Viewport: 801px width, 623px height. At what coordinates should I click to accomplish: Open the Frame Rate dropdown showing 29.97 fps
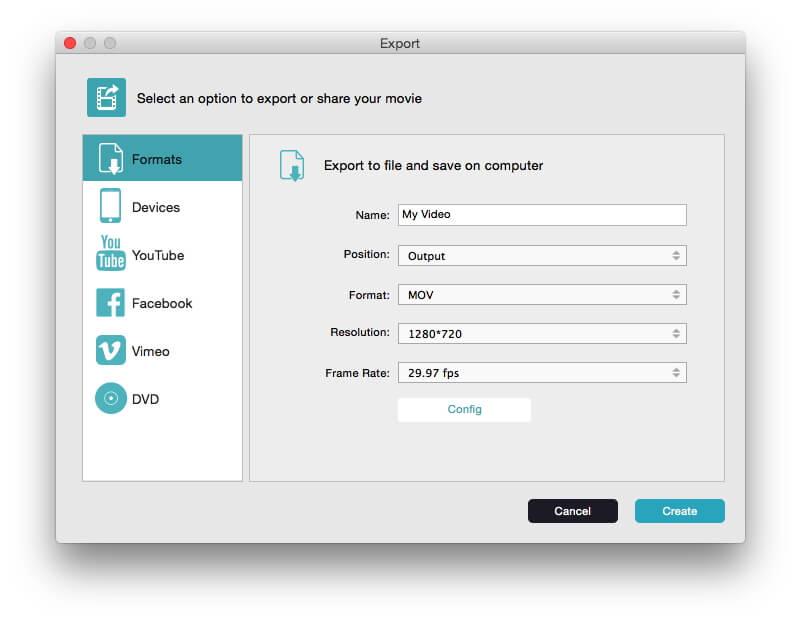pyautogui.click(x=542, y=373)
